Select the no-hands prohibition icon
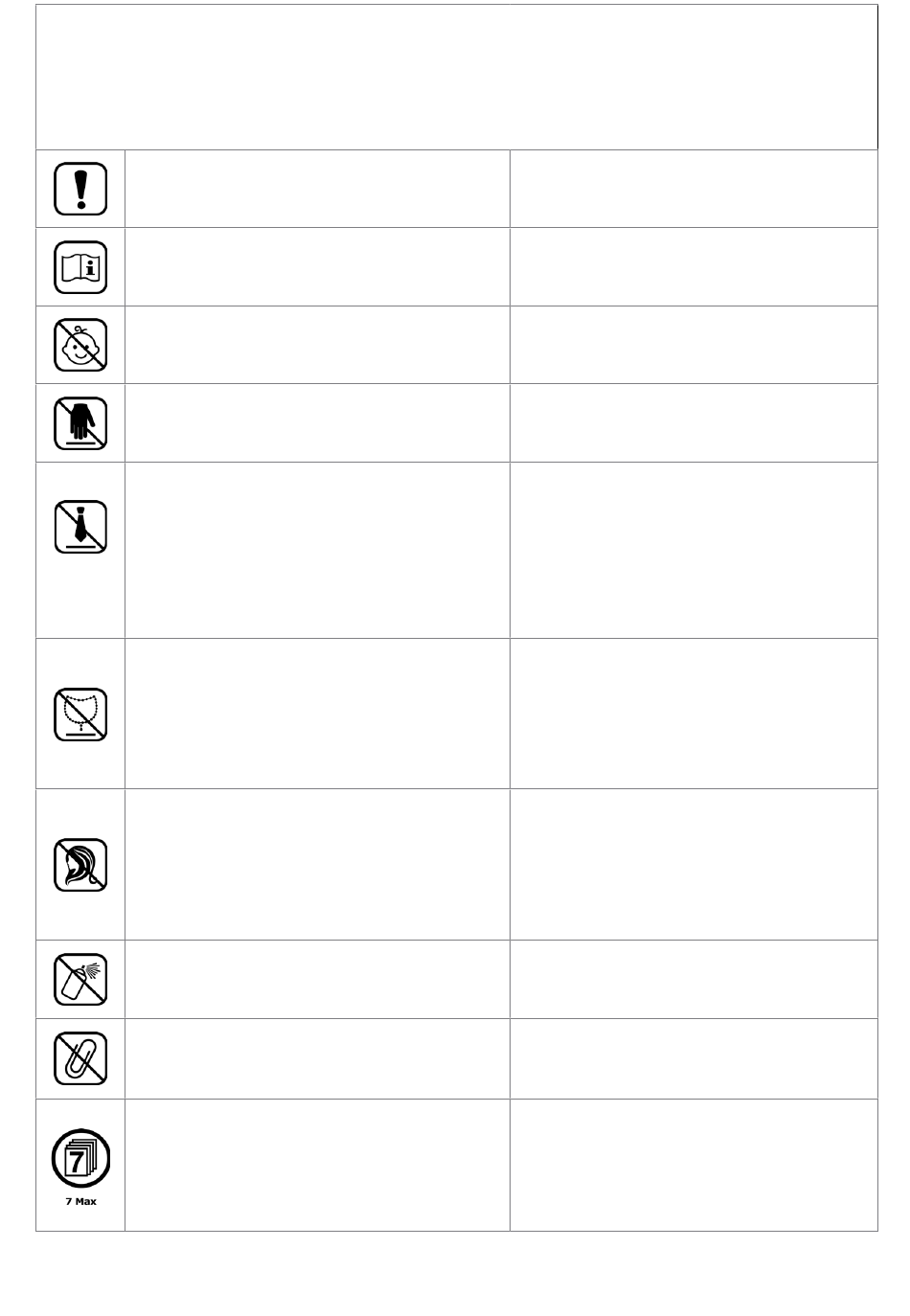 click(x=80, y=423)
